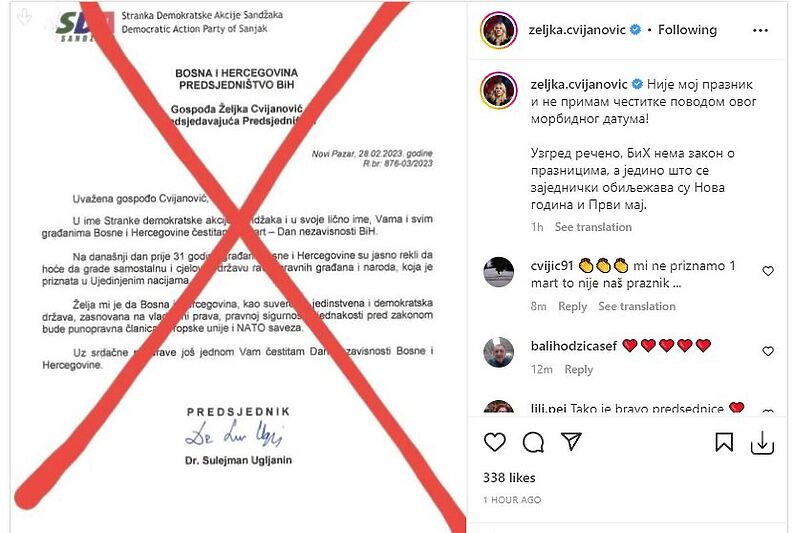Like cvijic91's comment
The height and width of the screenshot is (533, 800).
point(768,271)
